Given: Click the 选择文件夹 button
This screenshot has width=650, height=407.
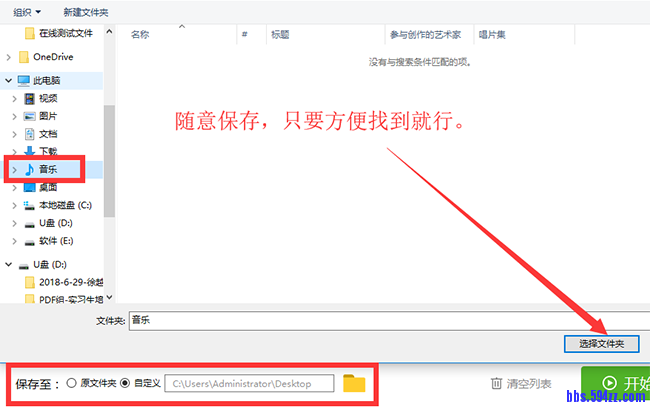Looking at the screenshot, I should [x=601, y=343].
